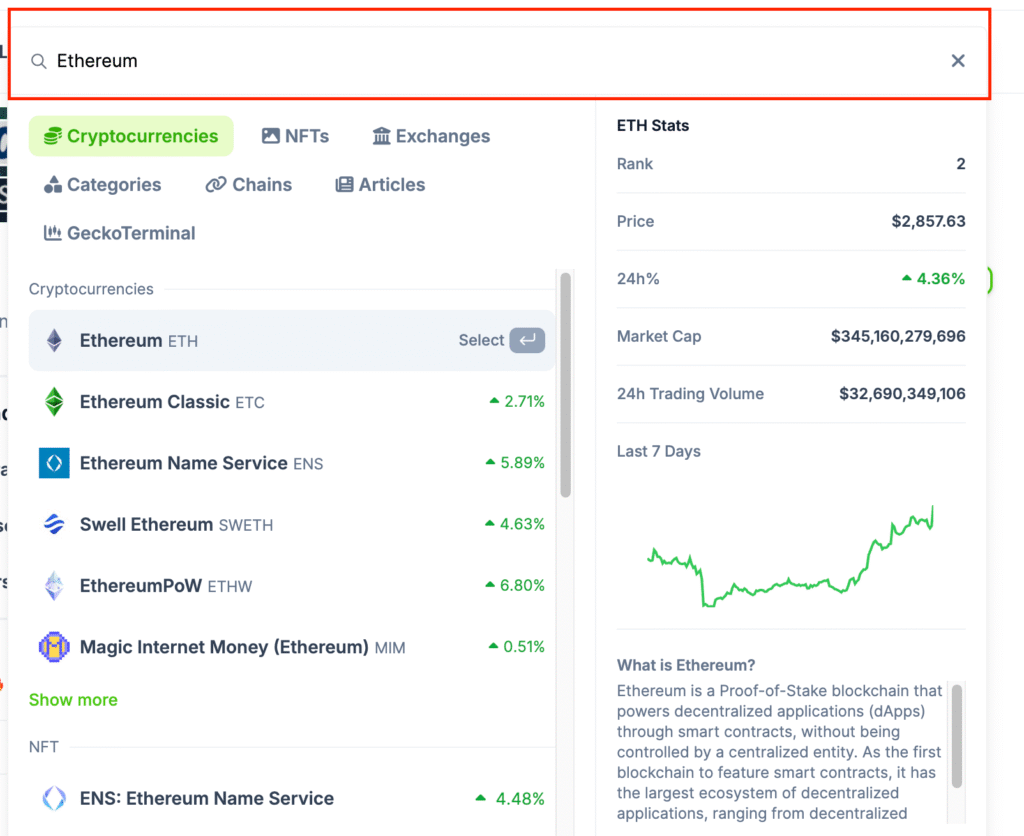Click the Rank value 2

point(961,164)
